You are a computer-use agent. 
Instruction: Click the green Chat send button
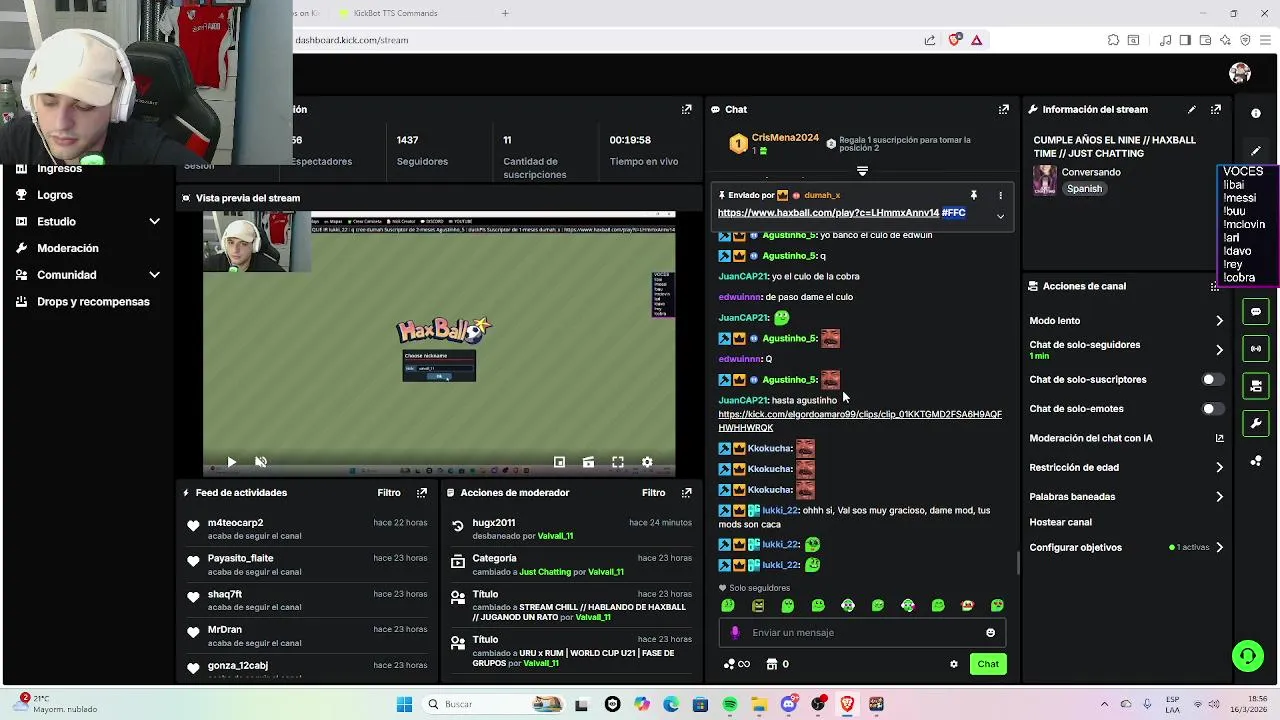click(988, 664)
